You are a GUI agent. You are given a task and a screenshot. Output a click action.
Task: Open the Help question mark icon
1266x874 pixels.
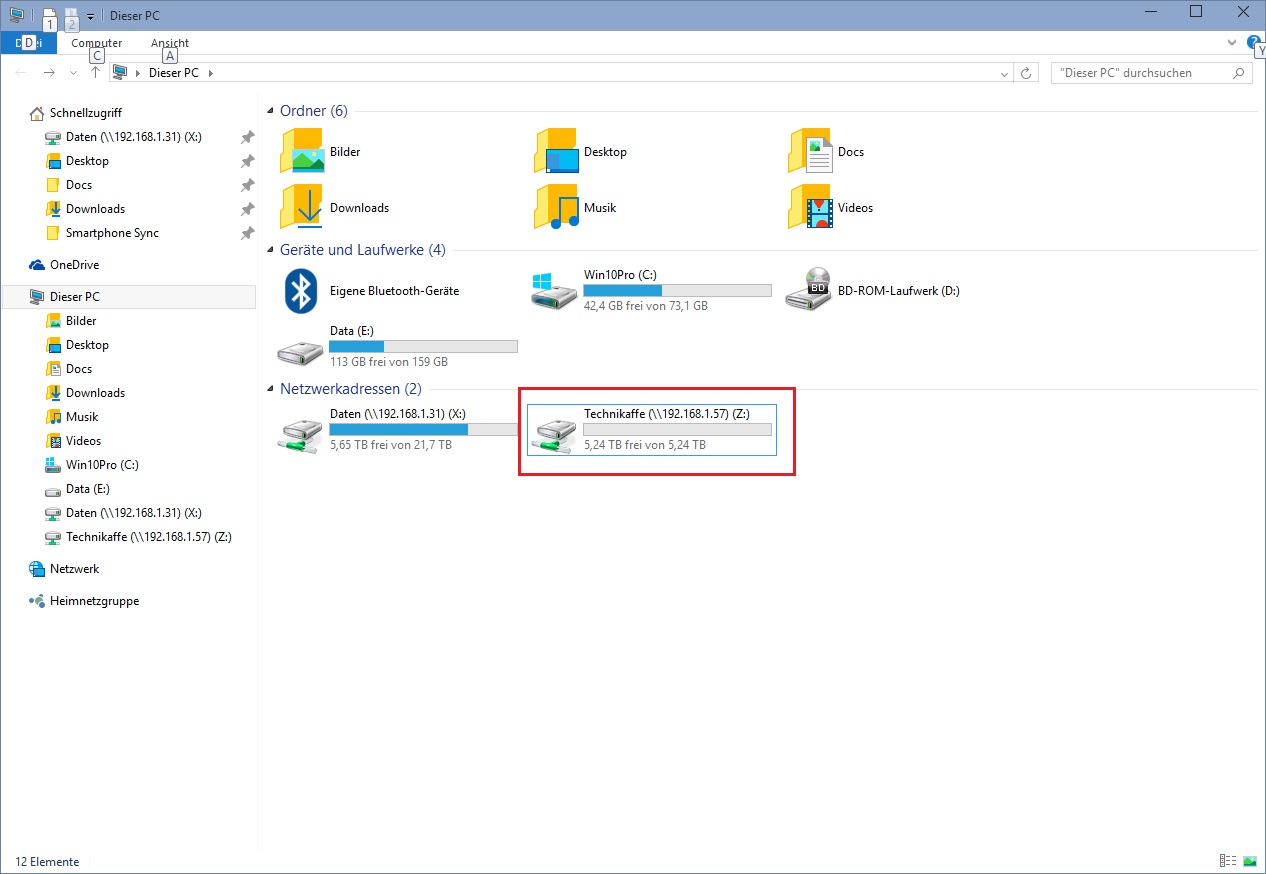(1255, 43)
